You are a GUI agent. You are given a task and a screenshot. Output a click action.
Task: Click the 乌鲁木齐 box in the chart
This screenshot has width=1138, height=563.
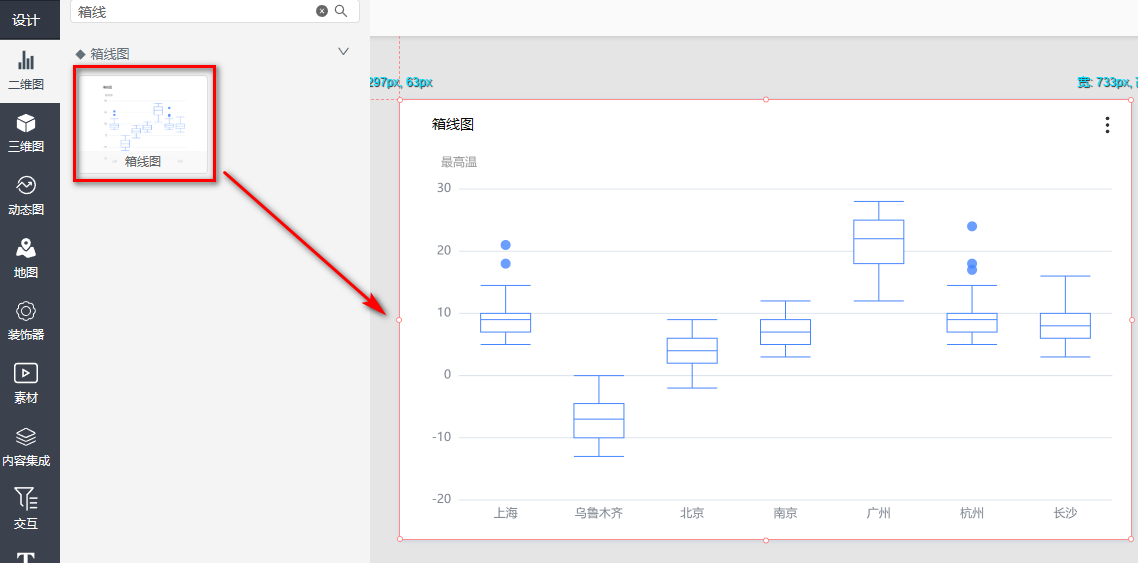point(598,420)
